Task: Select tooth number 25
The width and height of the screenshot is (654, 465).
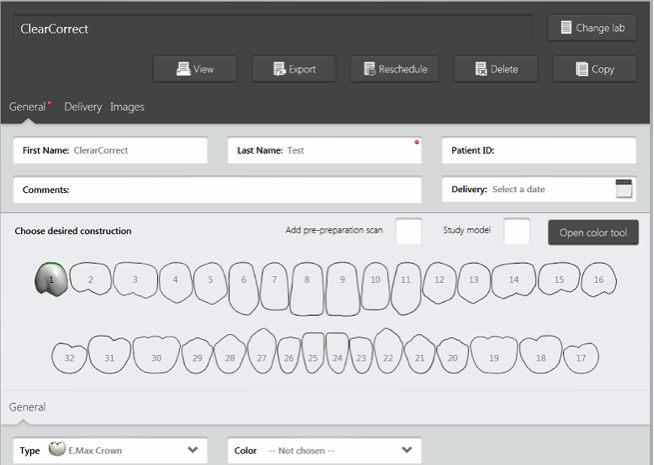Action: point(313,353)
